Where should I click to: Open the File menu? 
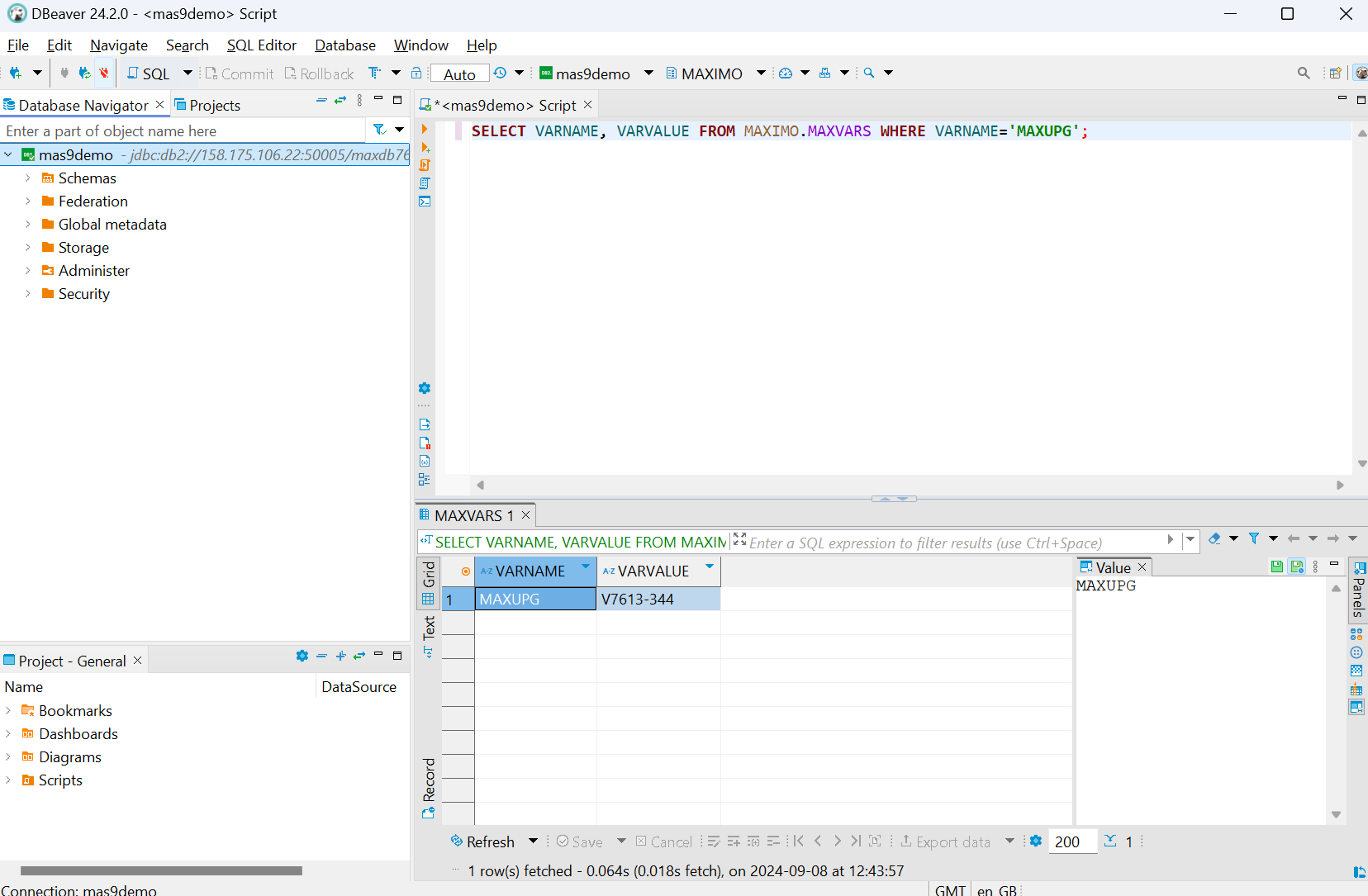pos(18,45)
